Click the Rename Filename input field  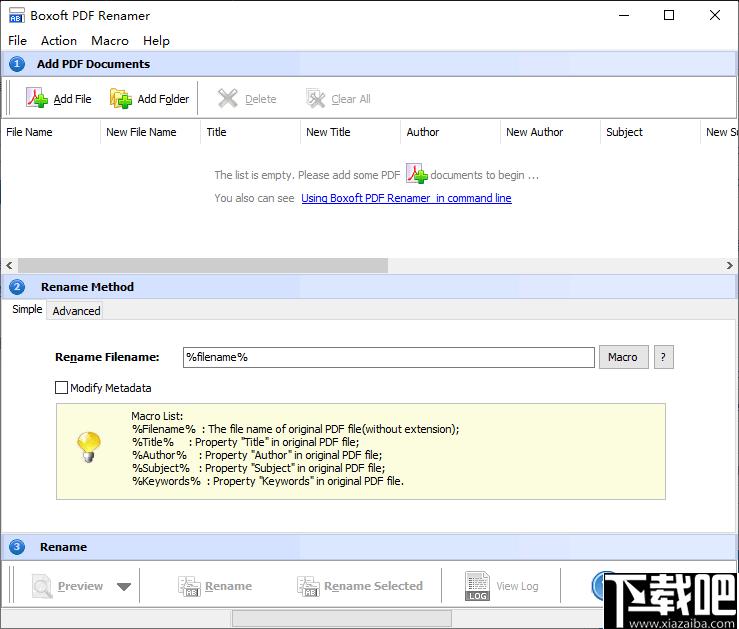point(388,357)
